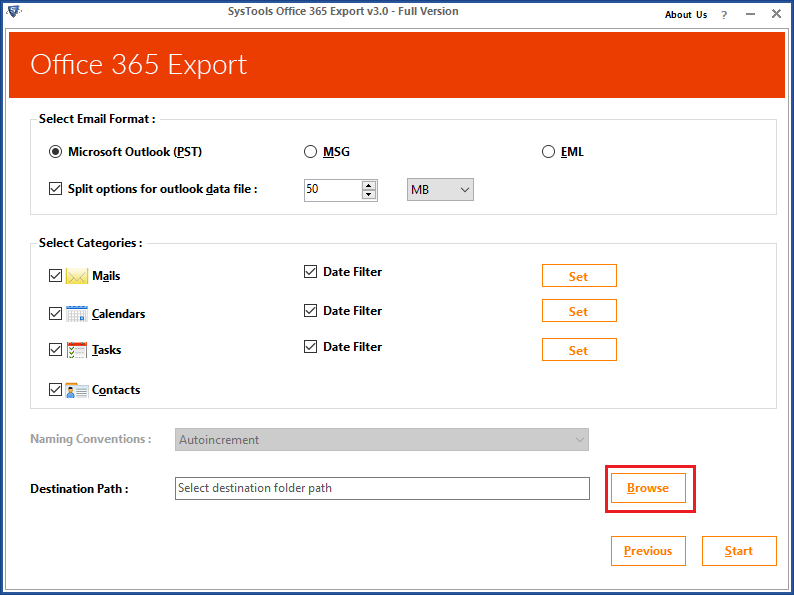Disable Date Filter for Calendars
Viewport: 794px width, 595px height.
pyautogui.click(x=310, y=311)
